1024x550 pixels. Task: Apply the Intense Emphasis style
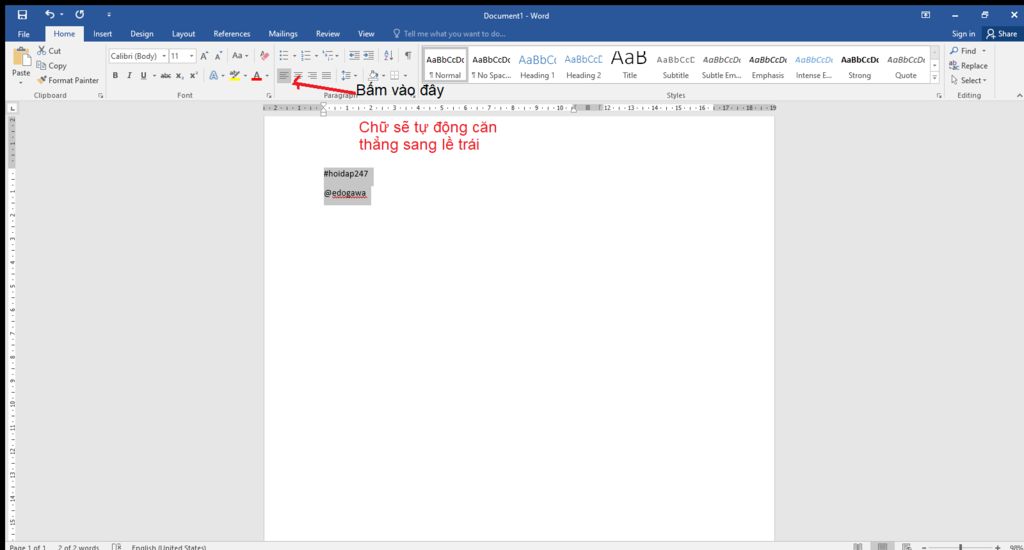click(x=814, y=65)
